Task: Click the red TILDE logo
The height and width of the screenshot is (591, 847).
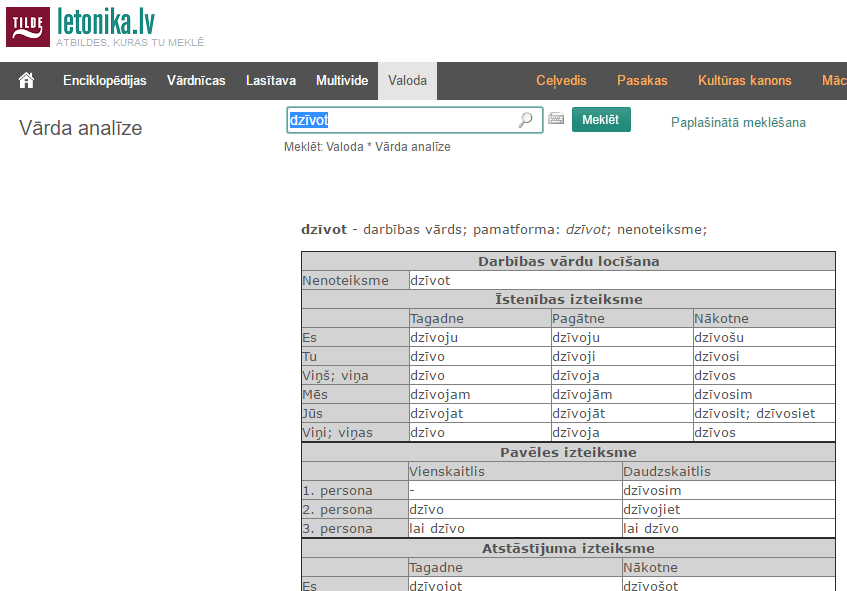Action: pos(26,26)
